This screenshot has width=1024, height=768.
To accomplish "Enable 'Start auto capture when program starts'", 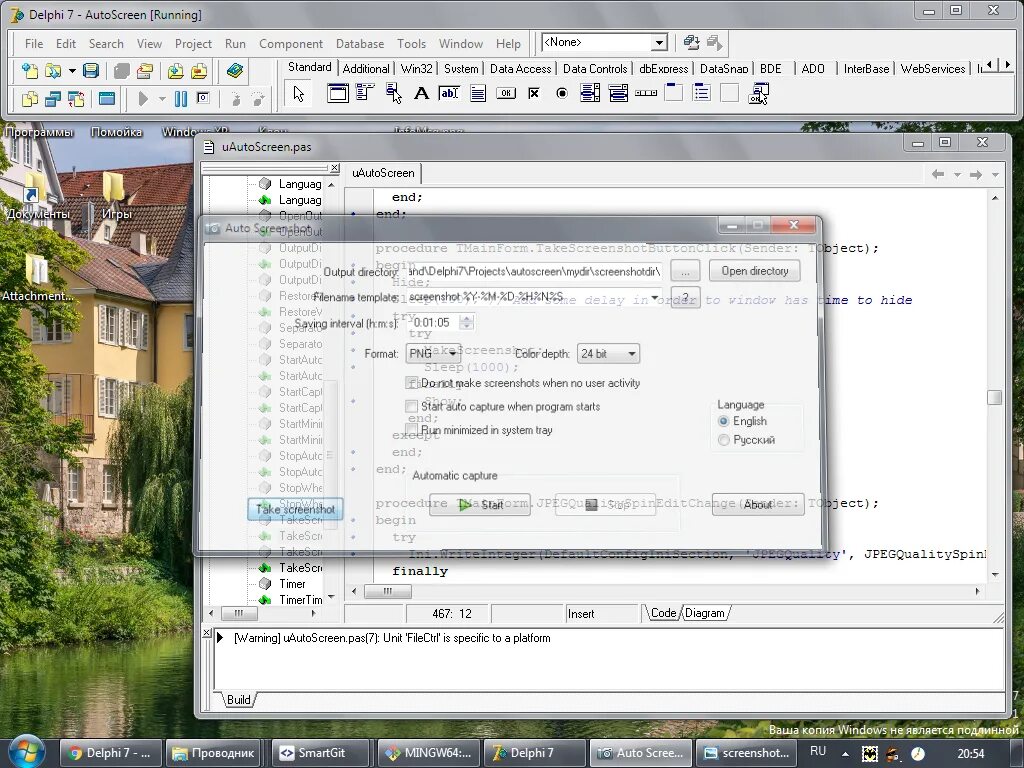I will (411, 407).
